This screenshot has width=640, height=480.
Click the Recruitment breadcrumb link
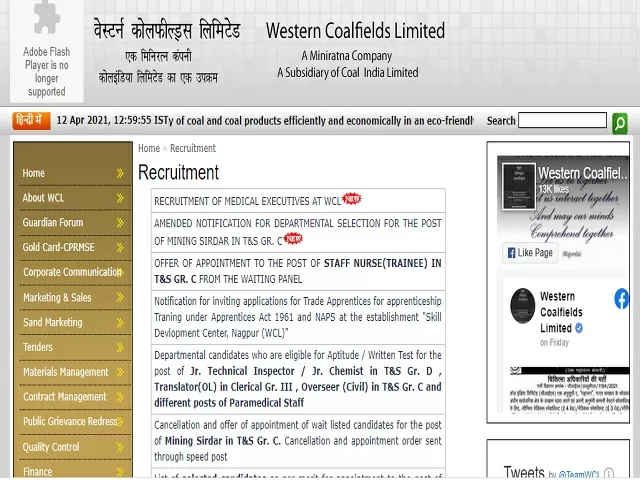[x=193, y=148]
